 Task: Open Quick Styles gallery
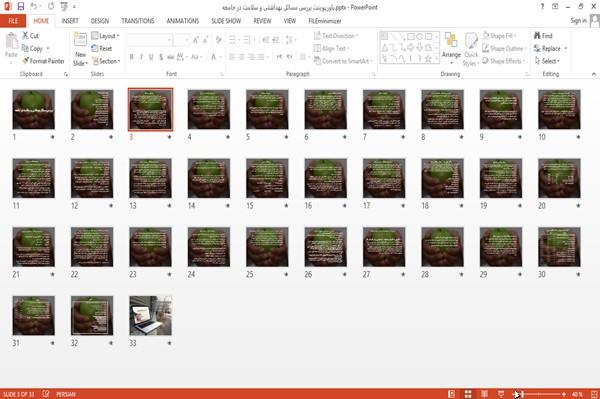(x=471, y=49)
